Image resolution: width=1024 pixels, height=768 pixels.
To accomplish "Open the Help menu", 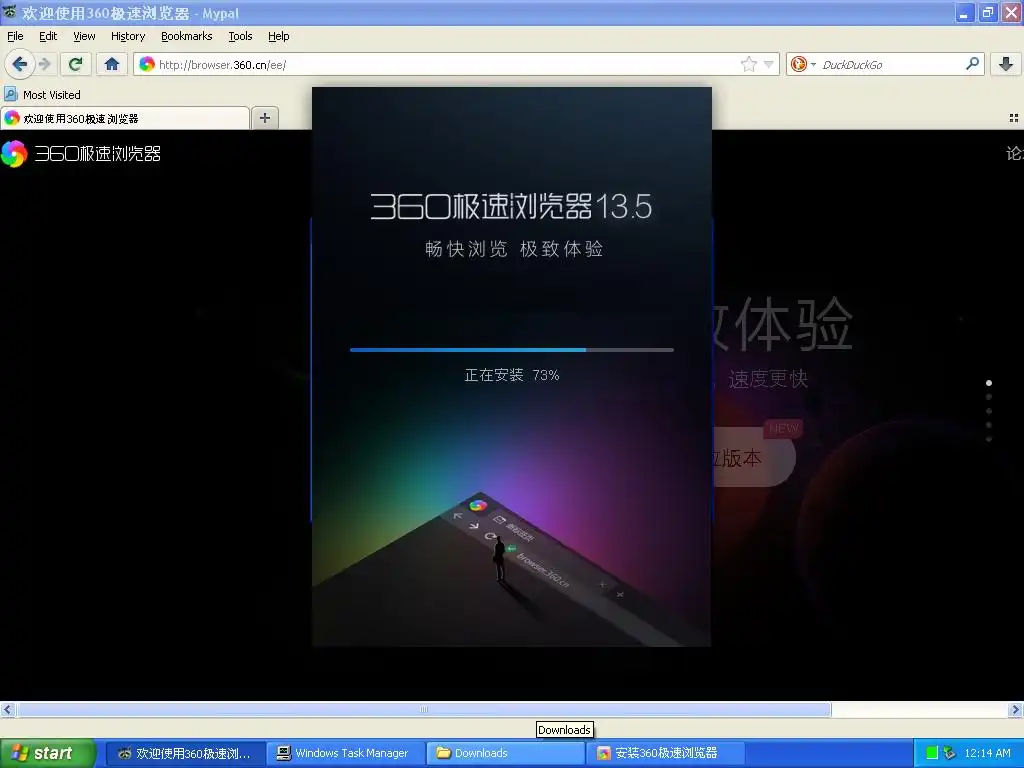I will [279, 36].
